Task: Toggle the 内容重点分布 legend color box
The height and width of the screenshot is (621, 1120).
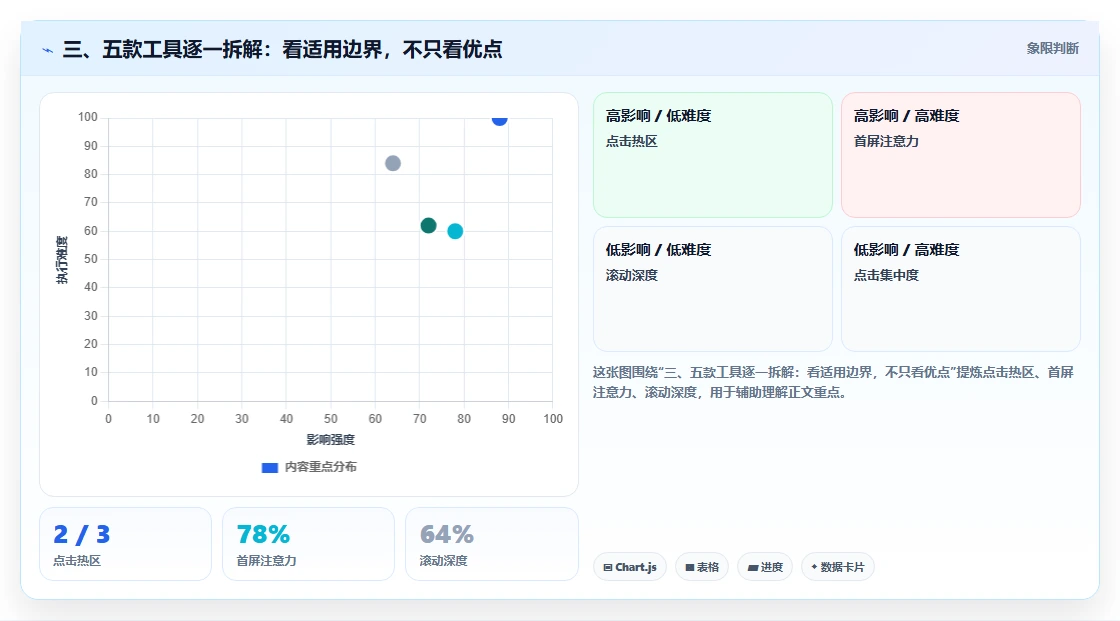Action: pyautogui.click(x=269, y=467)
